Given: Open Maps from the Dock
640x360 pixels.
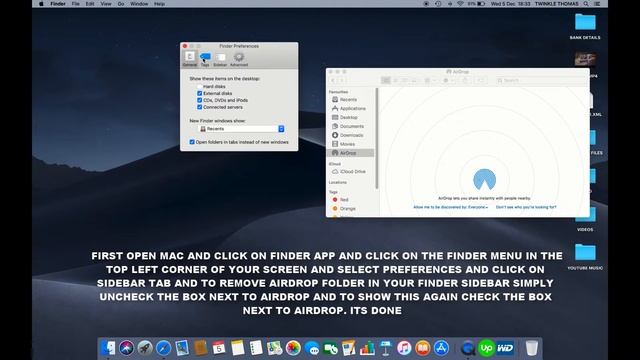Looking at the screenshot, I should coord(275,348).
